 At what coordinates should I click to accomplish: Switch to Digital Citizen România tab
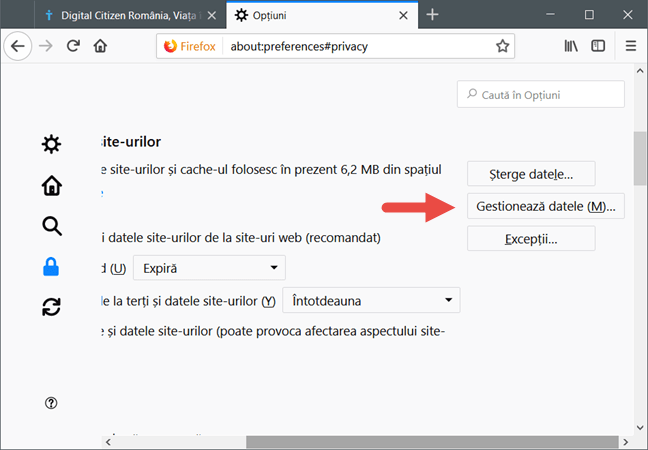click(x=110, y=15)
